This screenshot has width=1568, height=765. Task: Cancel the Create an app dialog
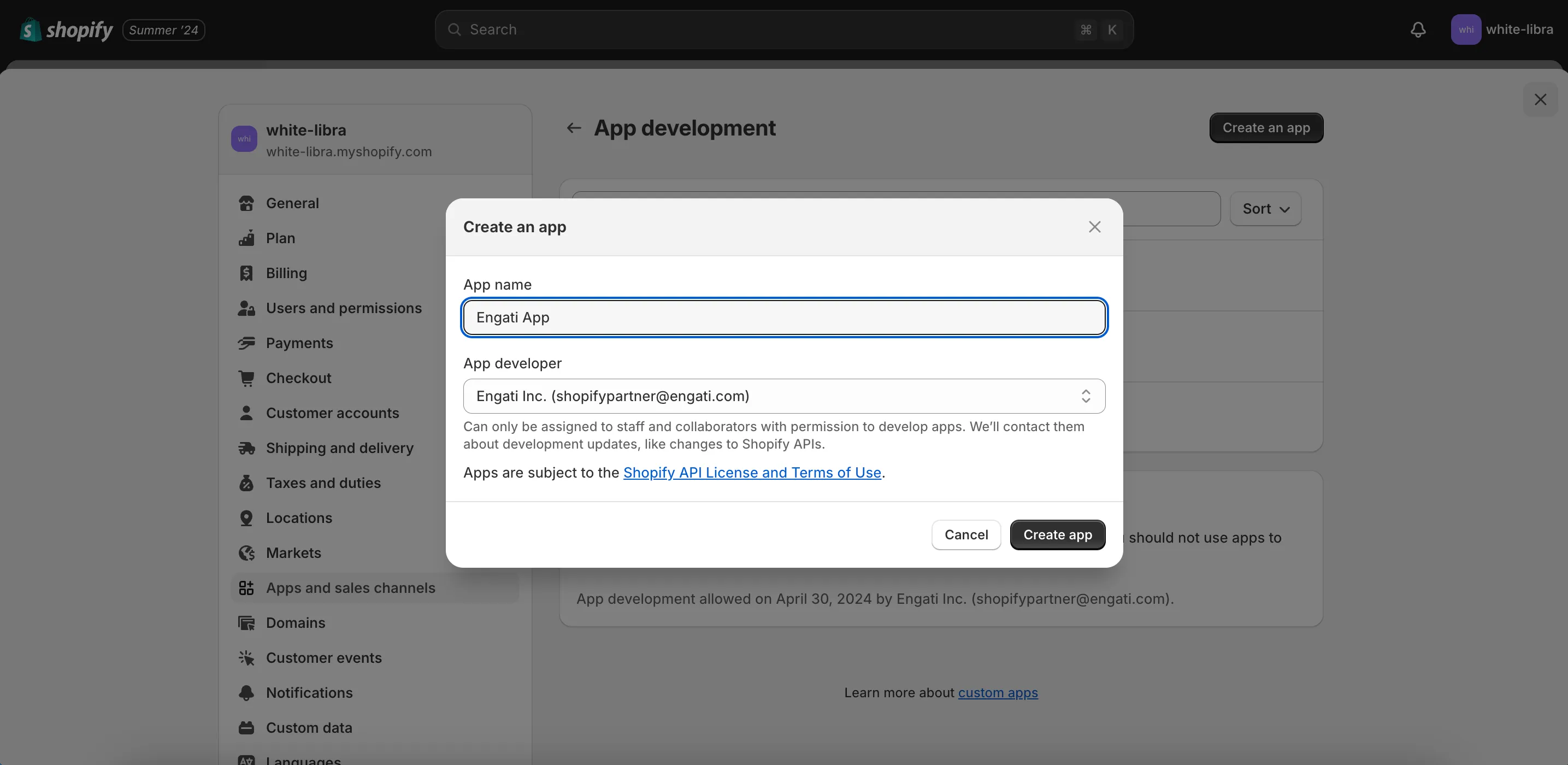966,535
